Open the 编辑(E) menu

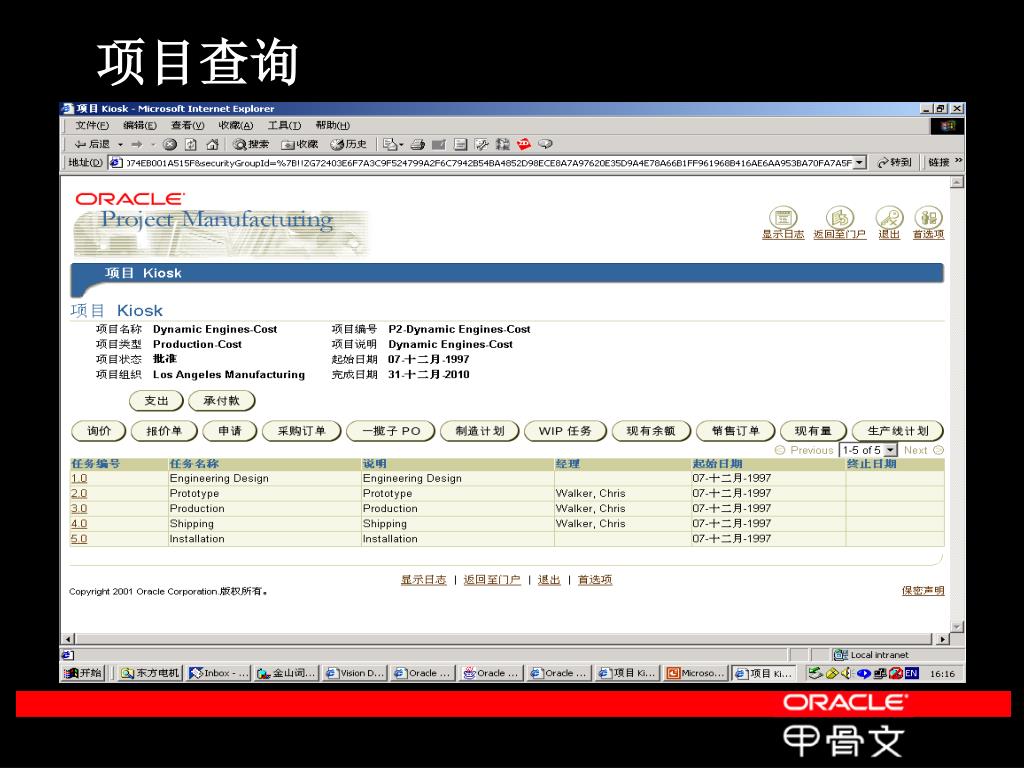(140, 125)
